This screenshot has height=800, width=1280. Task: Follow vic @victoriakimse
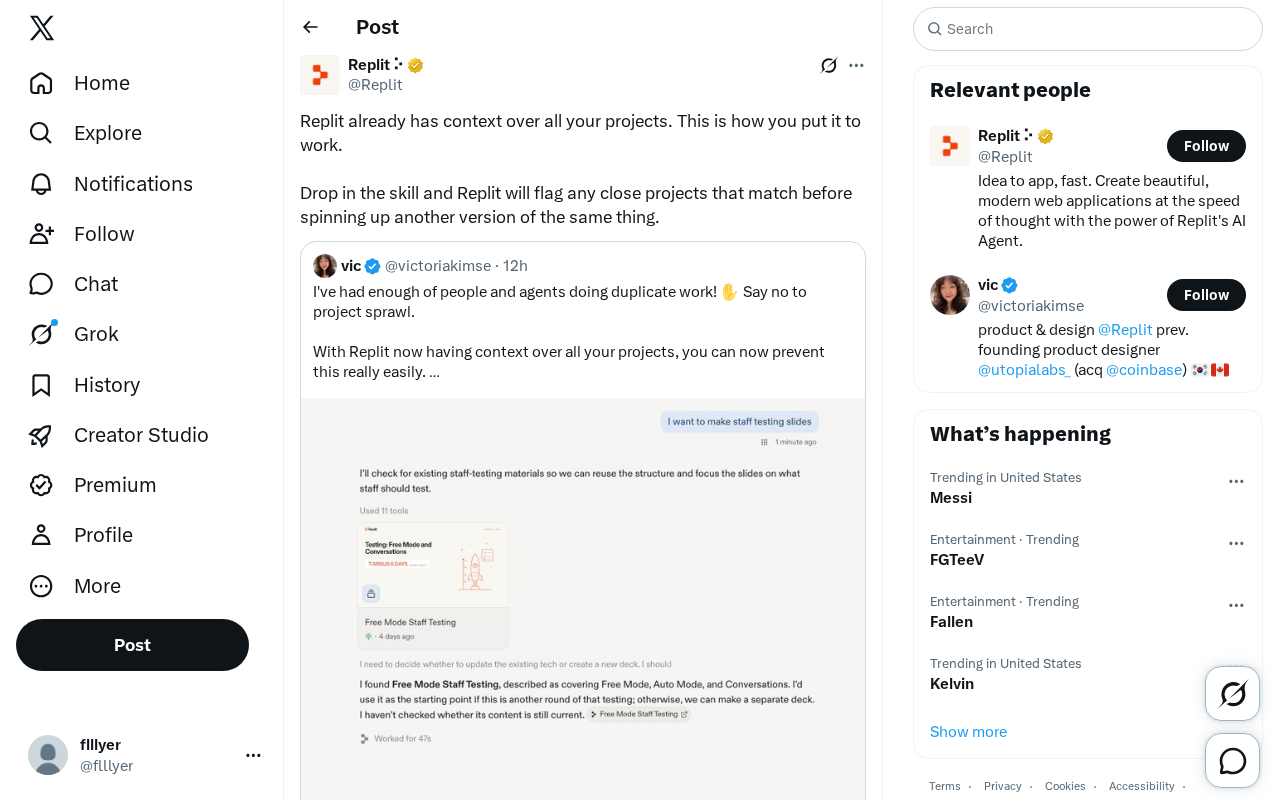[x=1206, y=295]
